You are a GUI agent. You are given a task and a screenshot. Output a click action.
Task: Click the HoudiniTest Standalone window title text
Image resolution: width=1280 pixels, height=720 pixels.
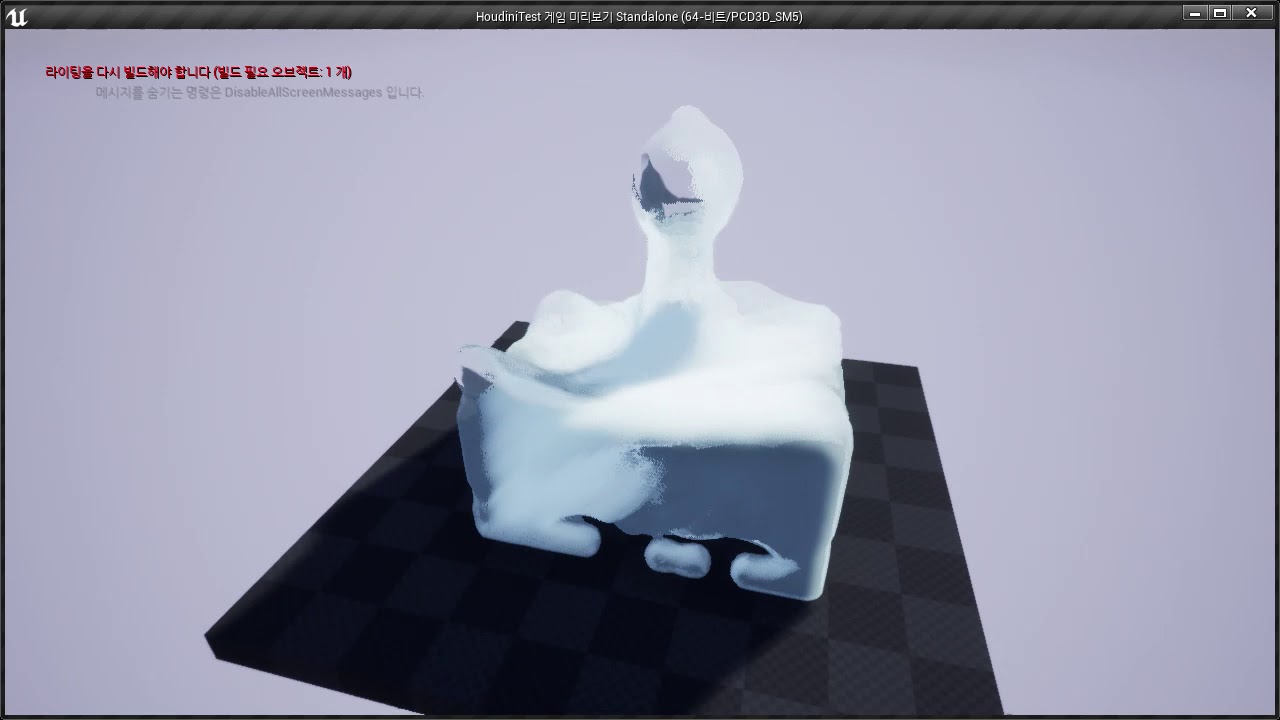(639, 16)
